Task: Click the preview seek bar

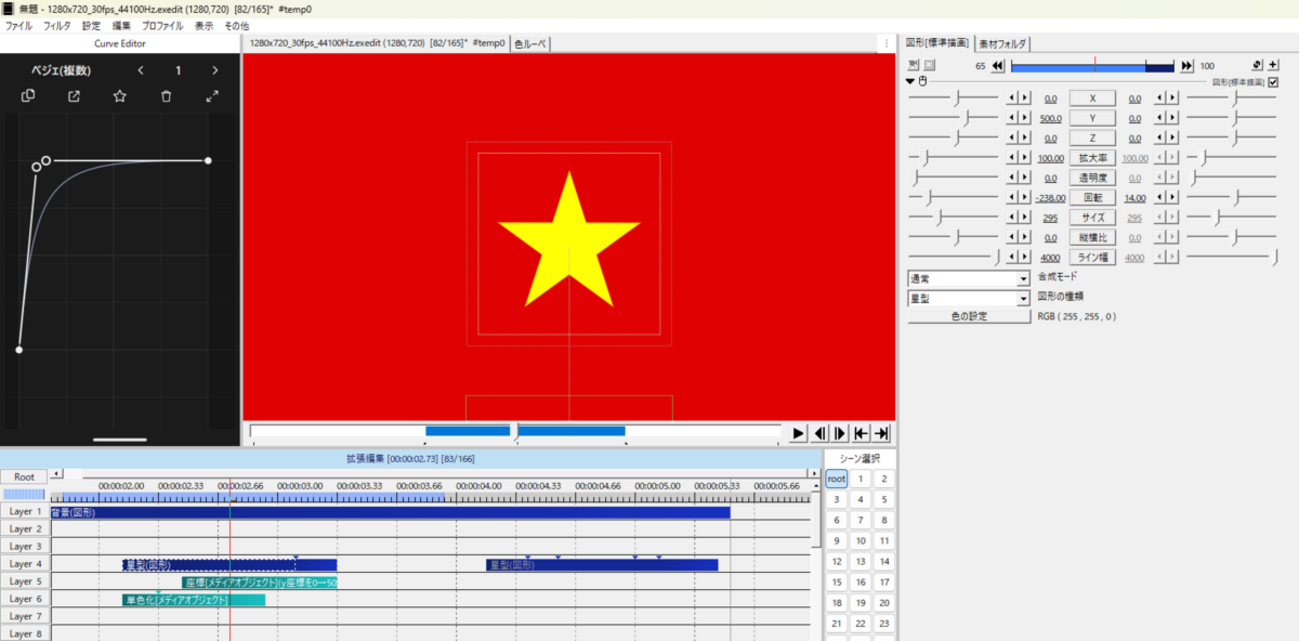Action: [x=514, y=431]
